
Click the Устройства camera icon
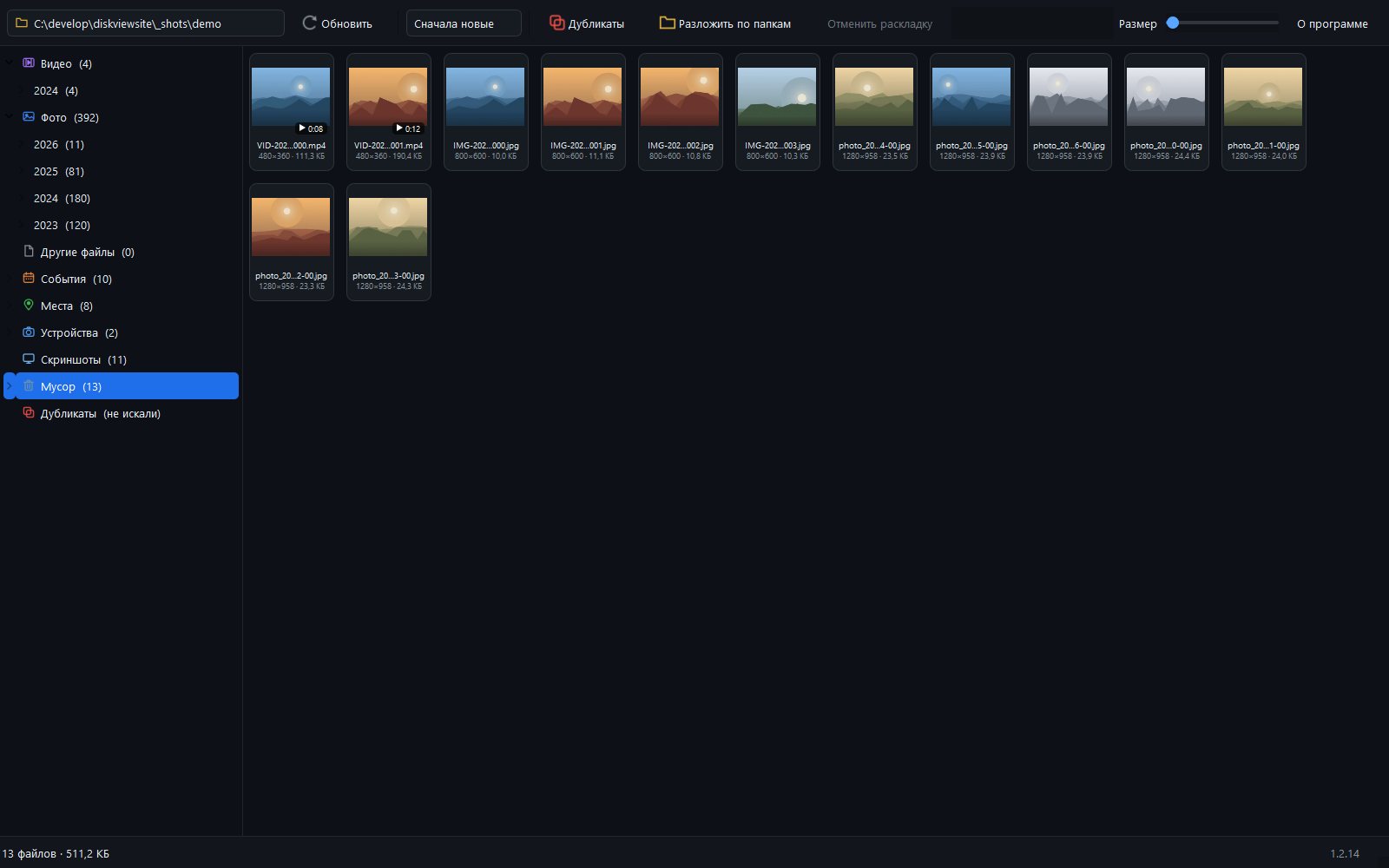coord(29,332)
